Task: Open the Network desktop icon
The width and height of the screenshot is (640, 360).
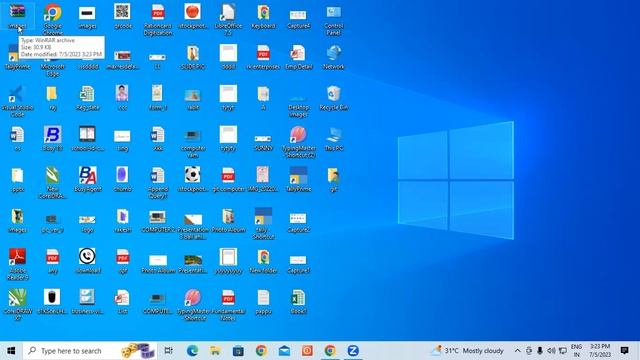Action: 333,57
